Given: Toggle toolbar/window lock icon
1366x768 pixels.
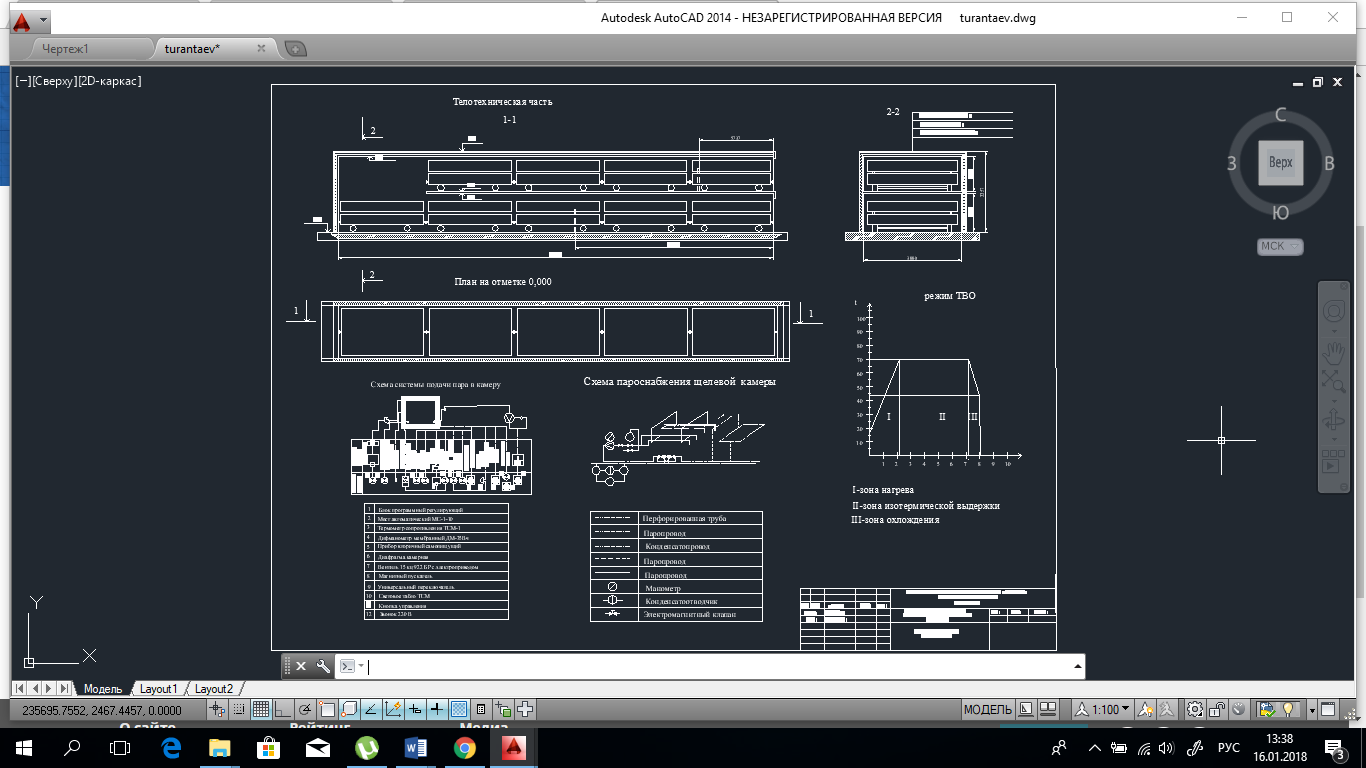Looking at the screenshot, I should click(1217, 710).
